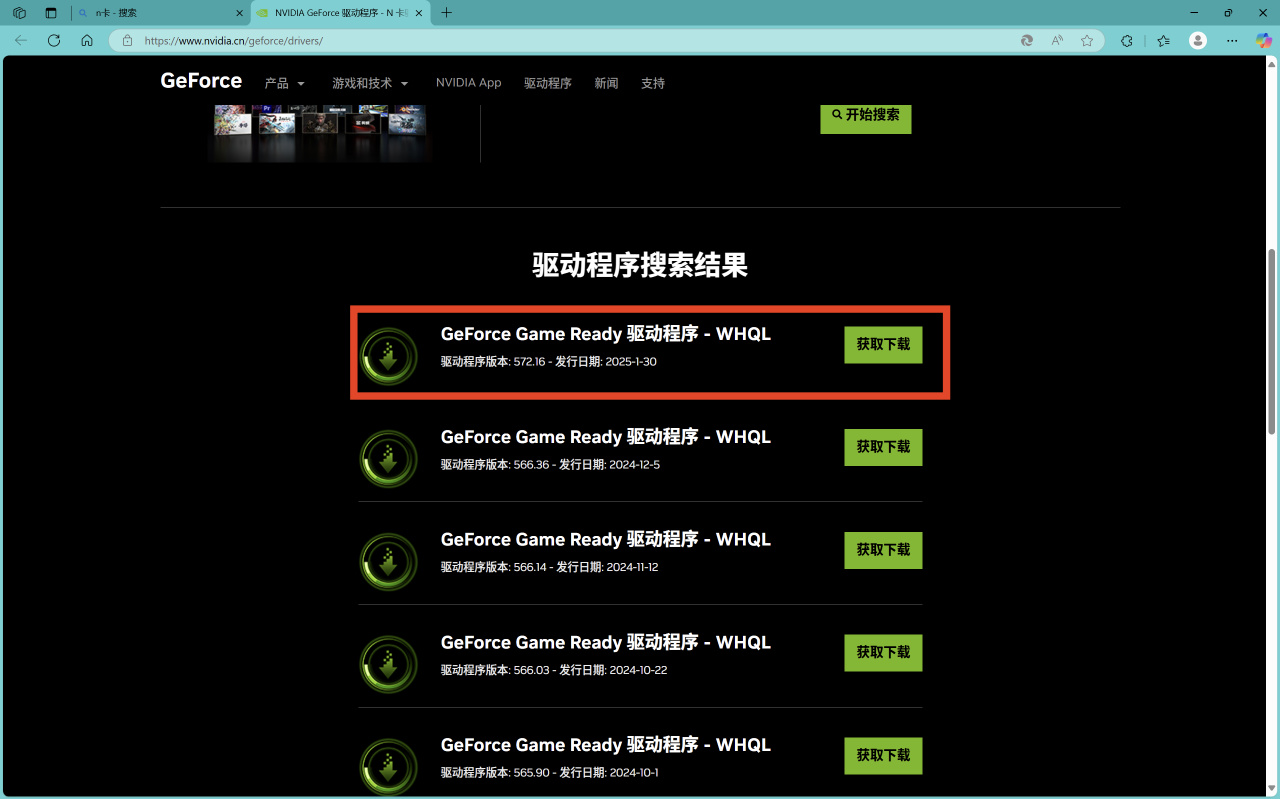The height and width of the screenshot is (799, 1280).
Task: Add page to favorites star
Action: (x=1087, y=41)
